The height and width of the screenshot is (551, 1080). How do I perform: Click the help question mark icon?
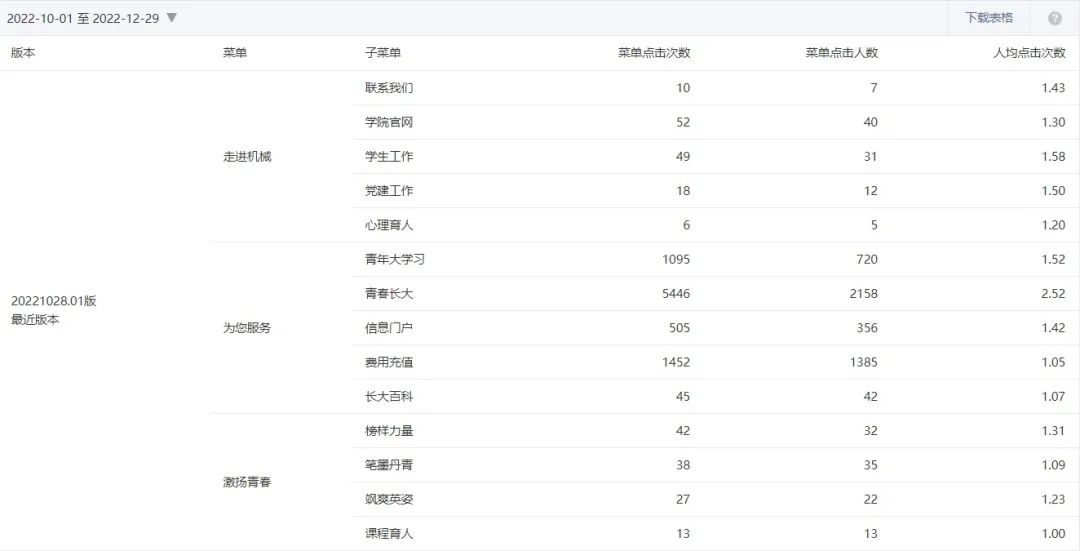(1055, 18)
